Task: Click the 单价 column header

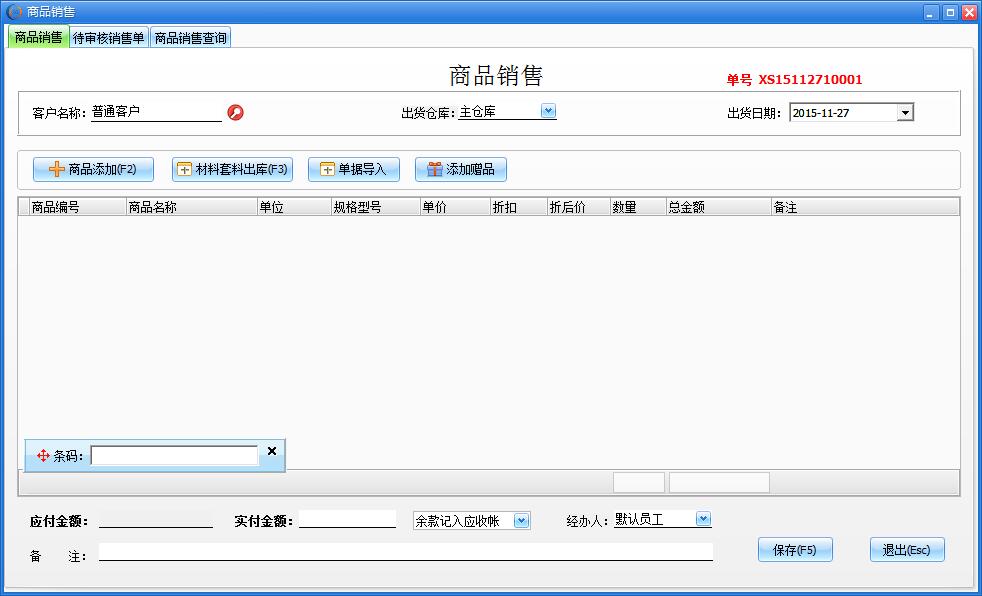Action: [x=455, y=207]
